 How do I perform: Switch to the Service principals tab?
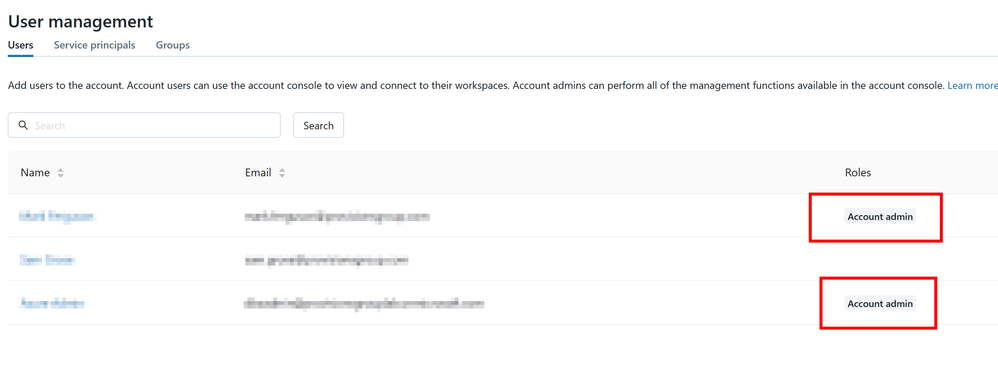click(94, 45)
